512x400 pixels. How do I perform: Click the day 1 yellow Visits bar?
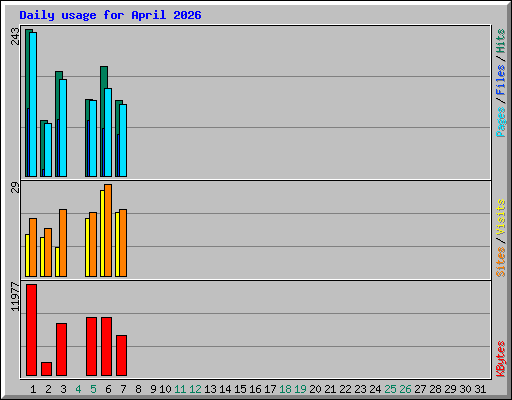[x=28, y=255]
